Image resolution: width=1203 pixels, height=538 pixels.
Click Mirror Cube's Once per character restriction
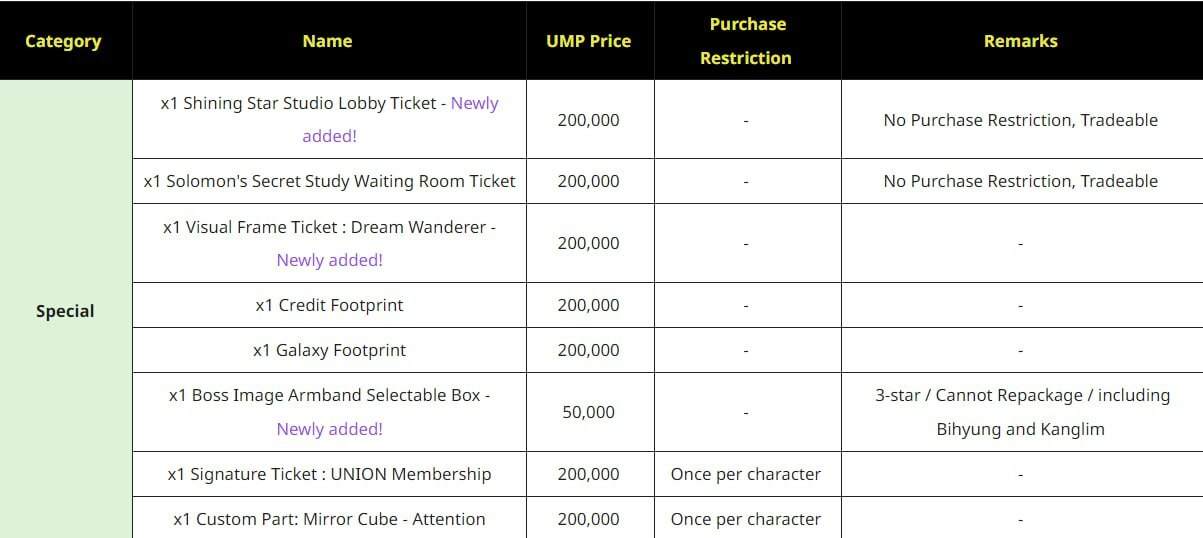[x=746, y=519]
